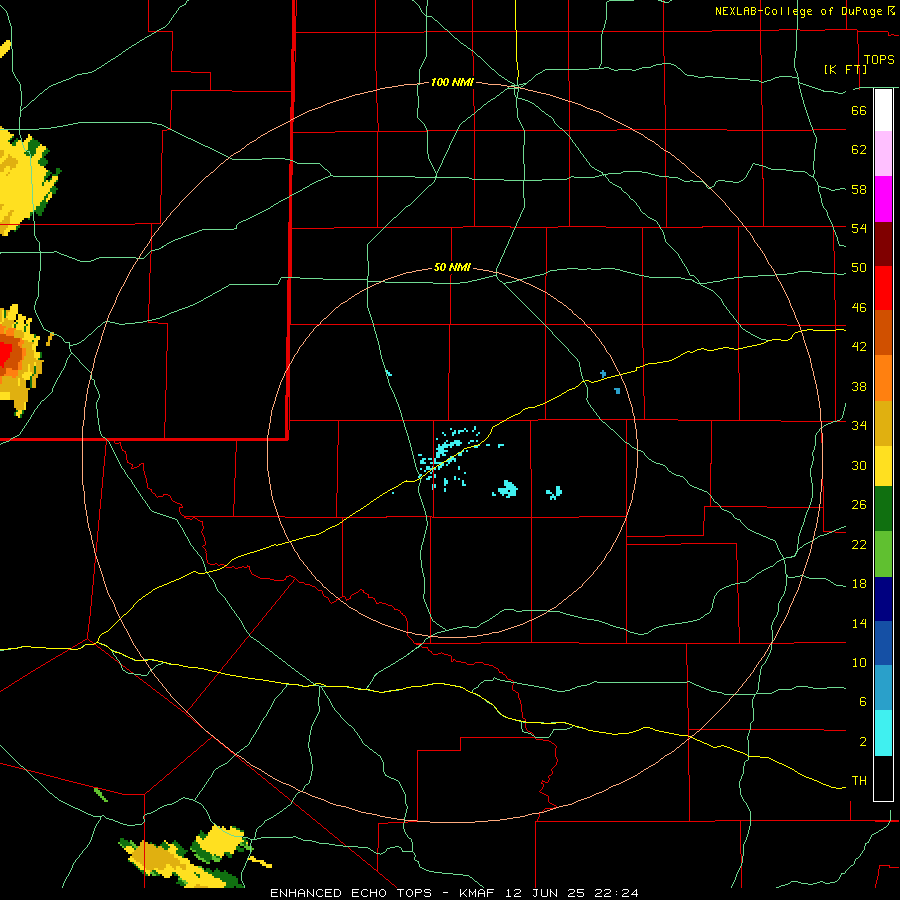Screen dimensions: 900x900
Task: Select the light green legend band near 22
Action: 883,554
